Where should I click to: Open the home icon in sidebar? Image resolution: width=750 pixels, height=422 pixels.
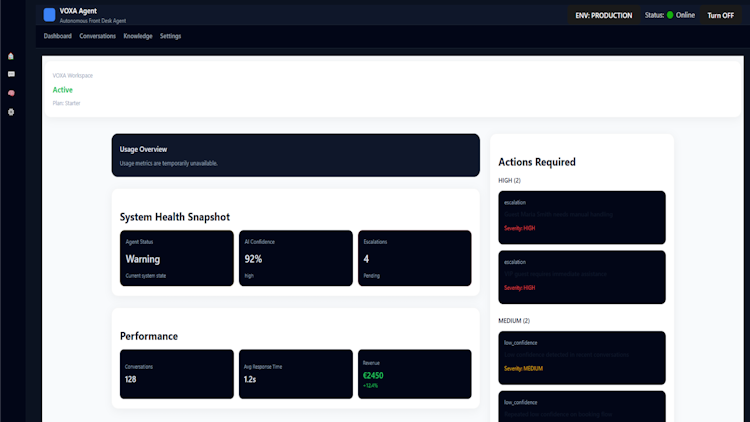pos(11,56)
